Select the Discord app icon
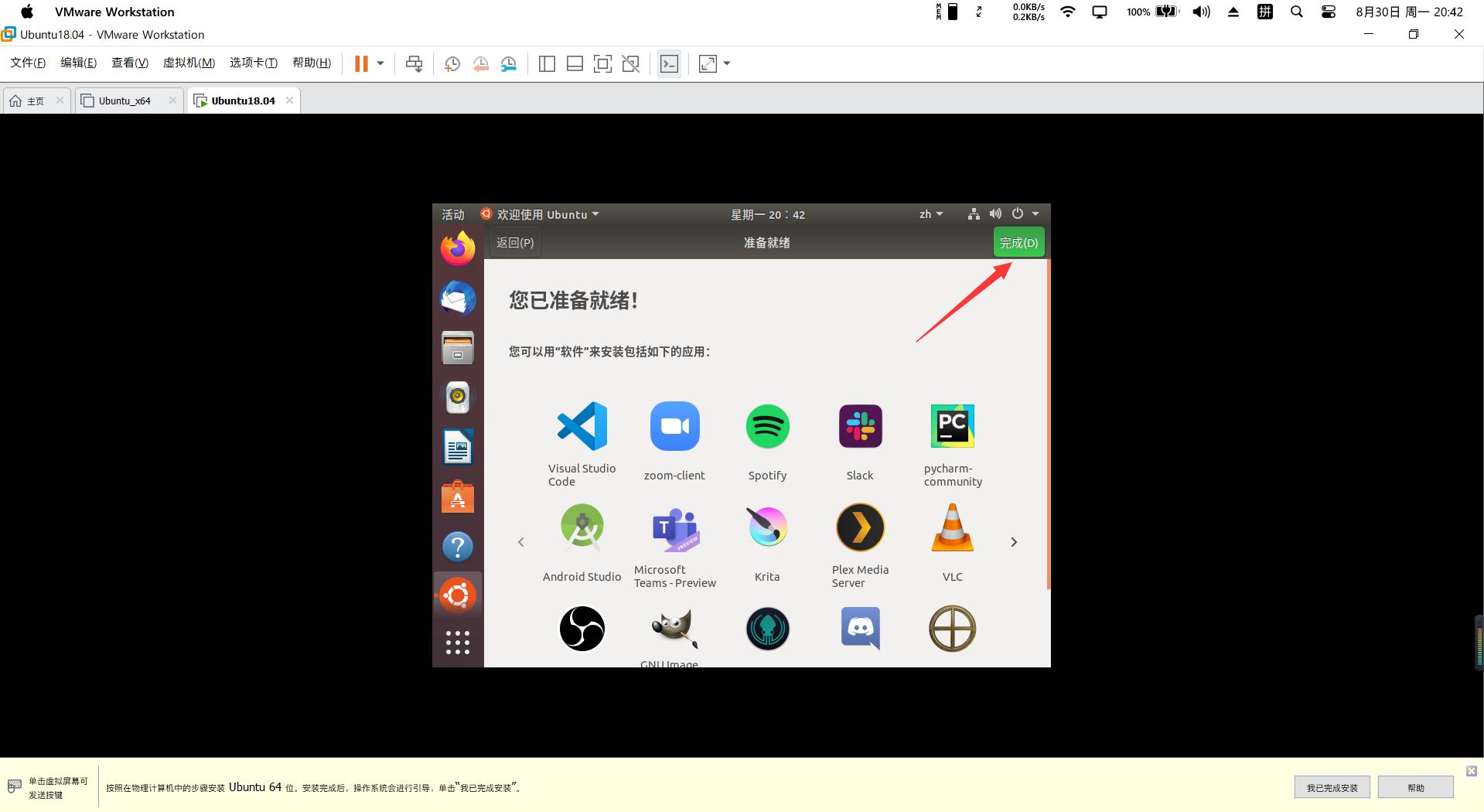1484x812 pixels. pos(860,628)
